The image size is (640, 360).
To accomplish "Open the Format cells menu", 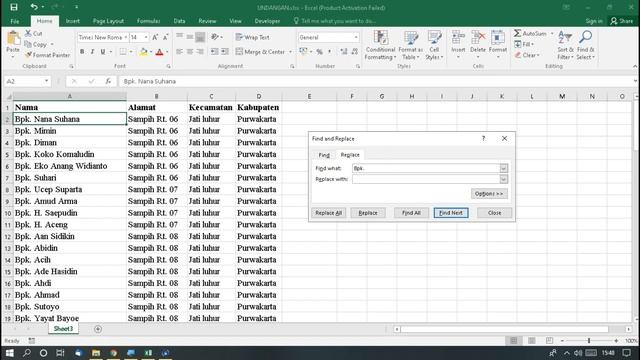I will pos(498,44).
